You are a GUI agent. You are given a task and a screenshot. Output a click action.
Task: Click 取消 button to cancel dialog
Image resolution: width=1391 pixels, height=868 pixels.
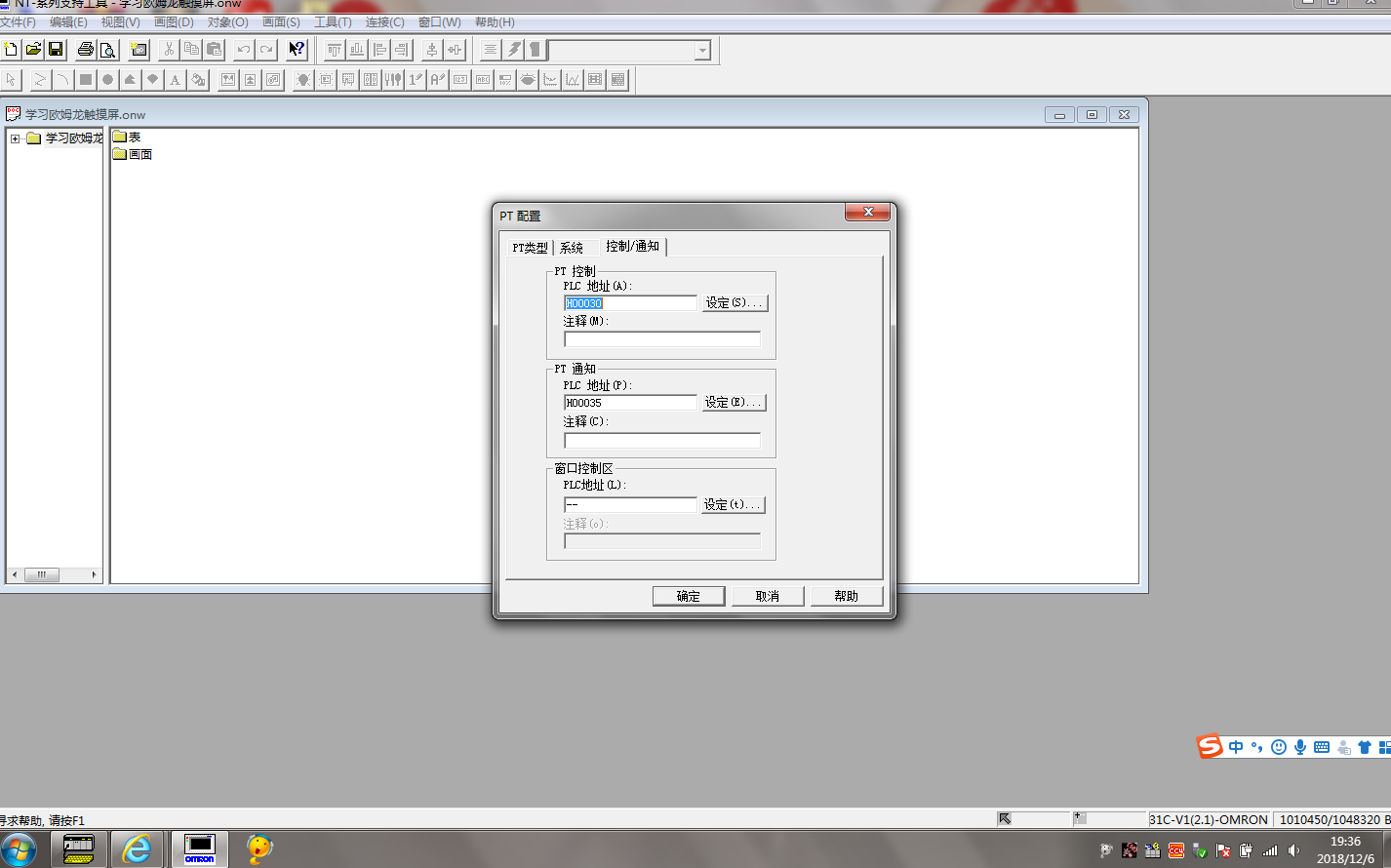[767, 596]
